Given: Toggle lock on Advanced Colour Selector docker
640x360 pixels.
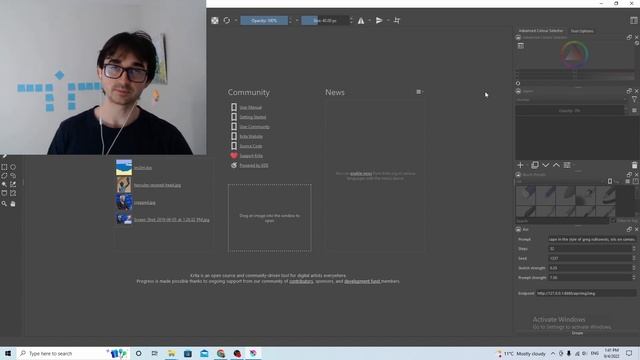Looking at the screenshot, I should (518, 37).
